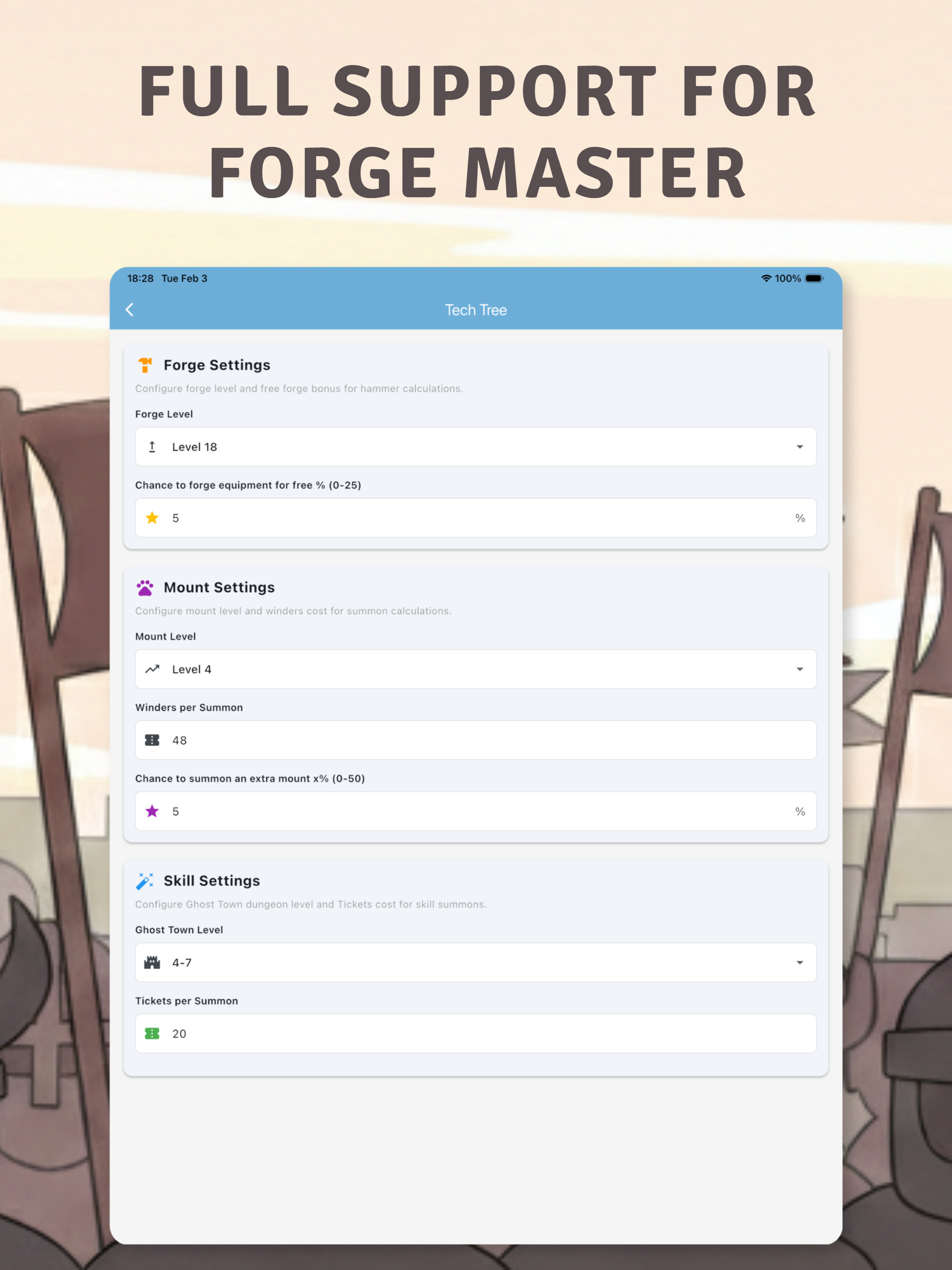Click 'Chance to summon an extra mount' label
The image size is (952, 1270).
coord(250,779)
